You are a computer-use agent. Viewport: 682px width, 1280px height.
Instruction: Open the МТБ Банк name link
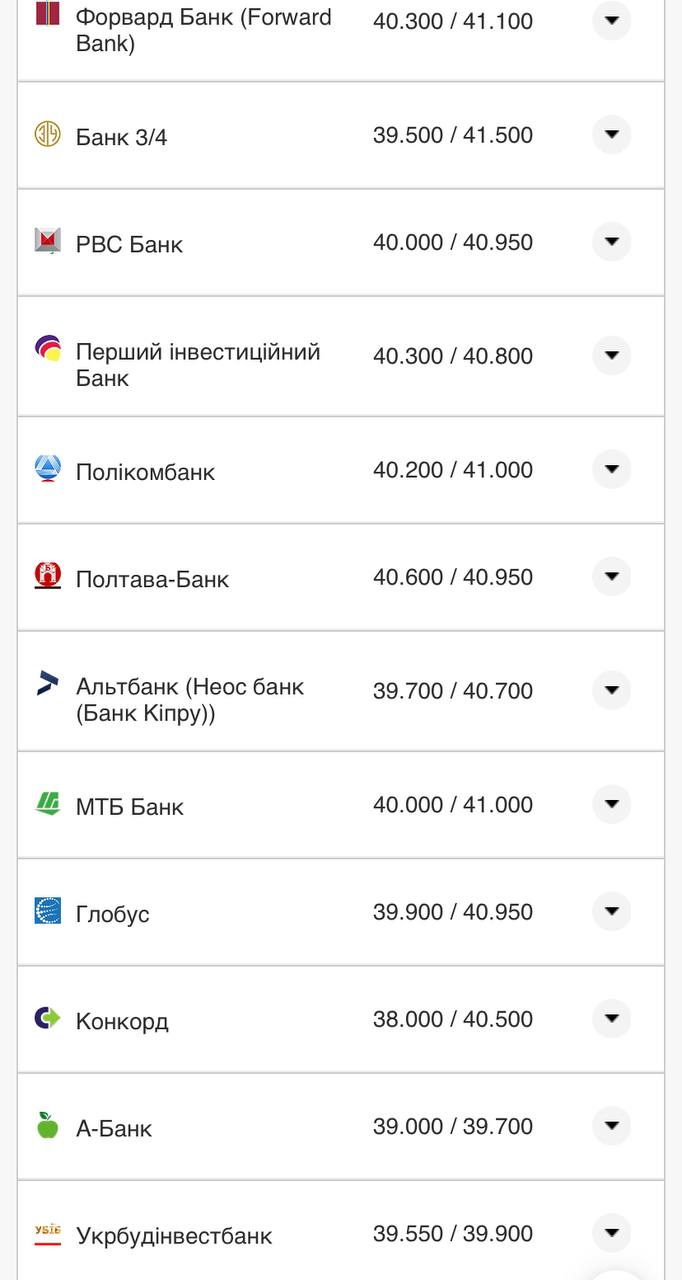coord(130,806)
